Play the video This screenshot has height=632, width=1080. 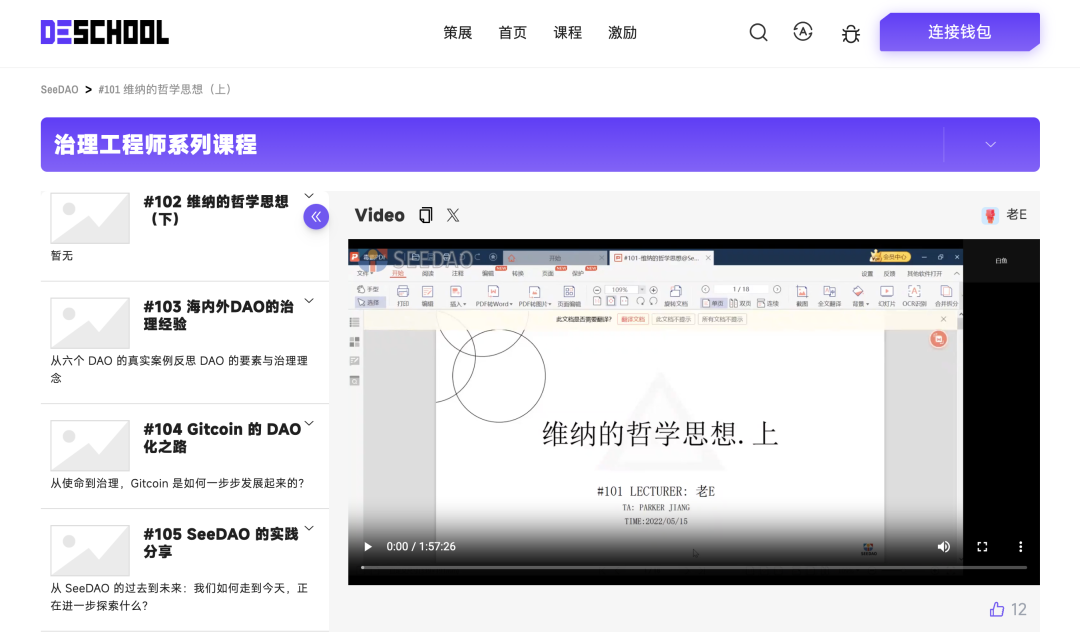click(x=368, y=547)
